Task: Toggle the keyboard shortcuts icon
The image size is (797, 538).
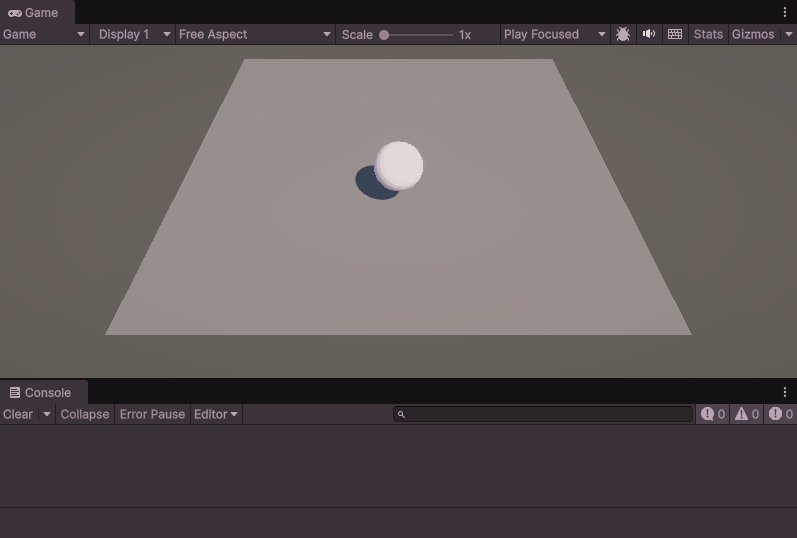Action: tap(675, 35)
